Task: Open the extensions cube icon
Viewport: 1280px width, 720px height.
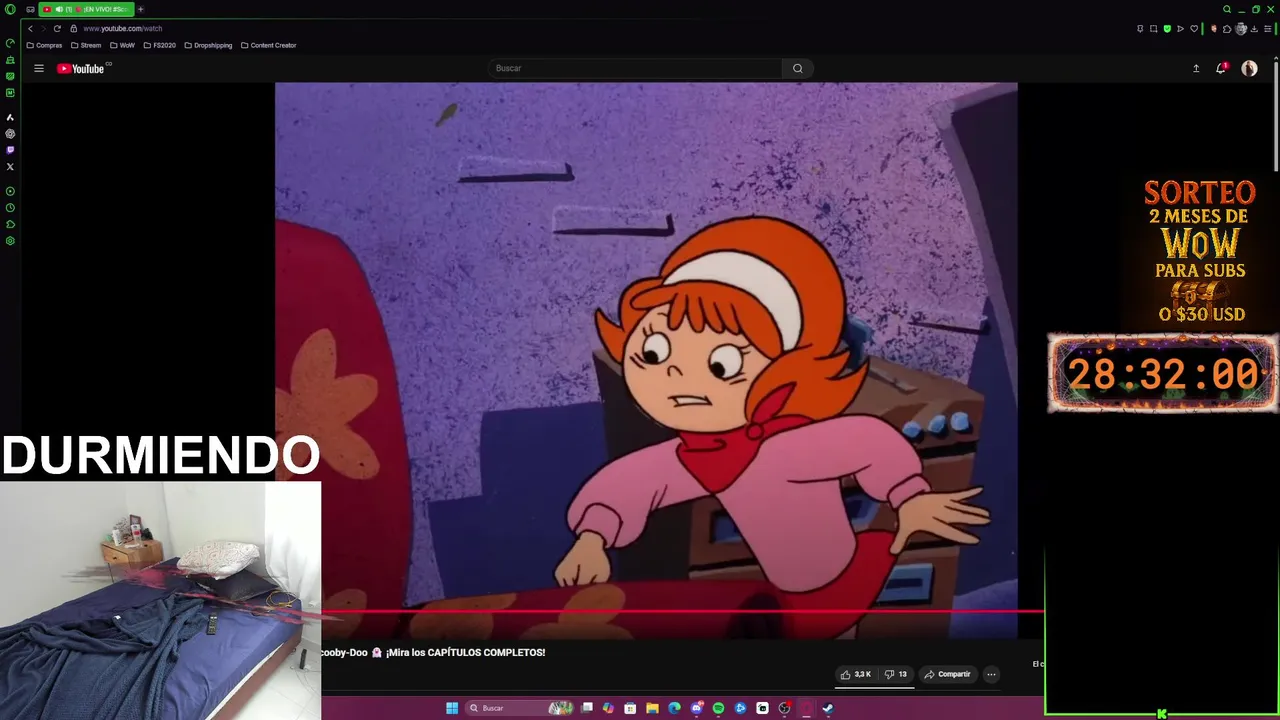Action: click(x=1227, y=28)
